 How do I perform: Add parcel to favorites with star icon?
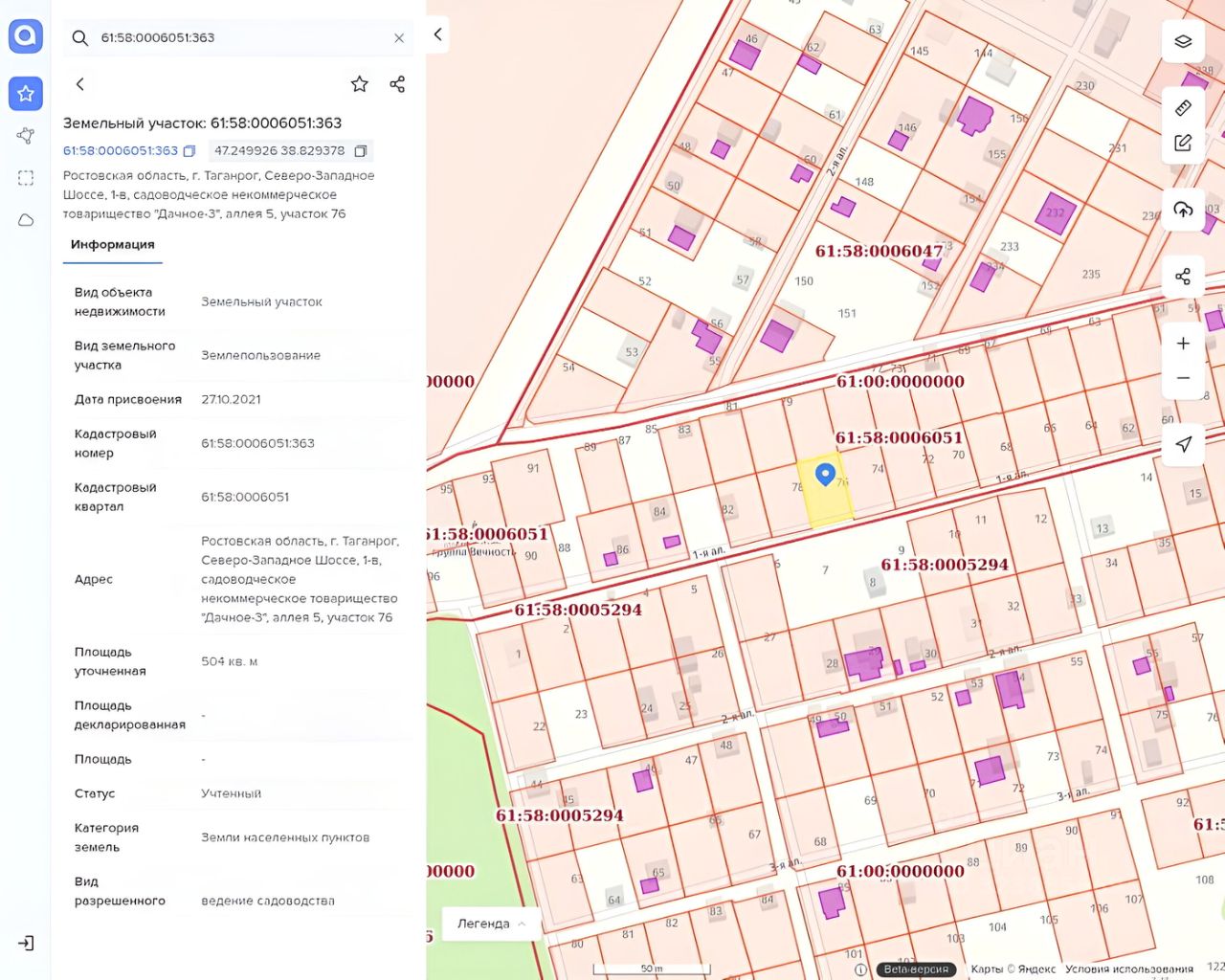(360, 84)
